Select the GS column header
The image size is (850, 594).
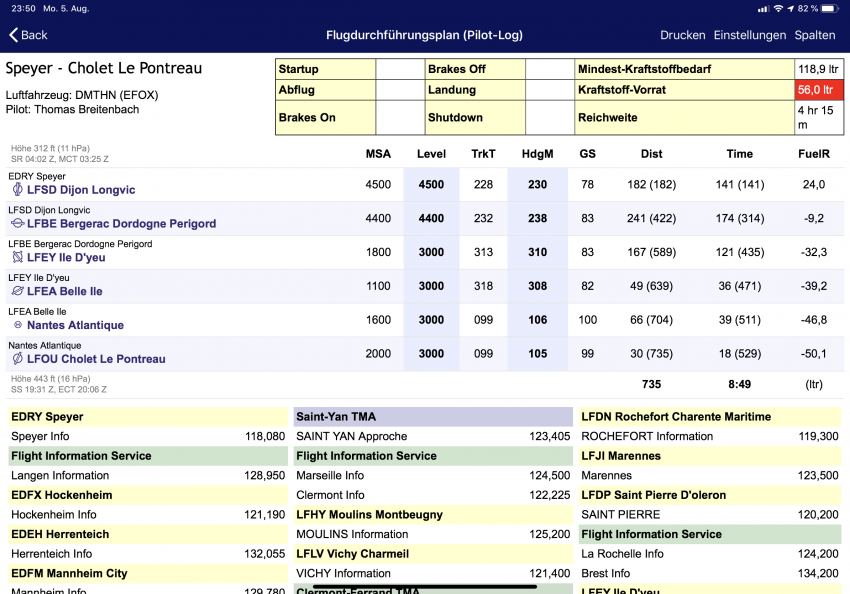click(x=587, y=154)
